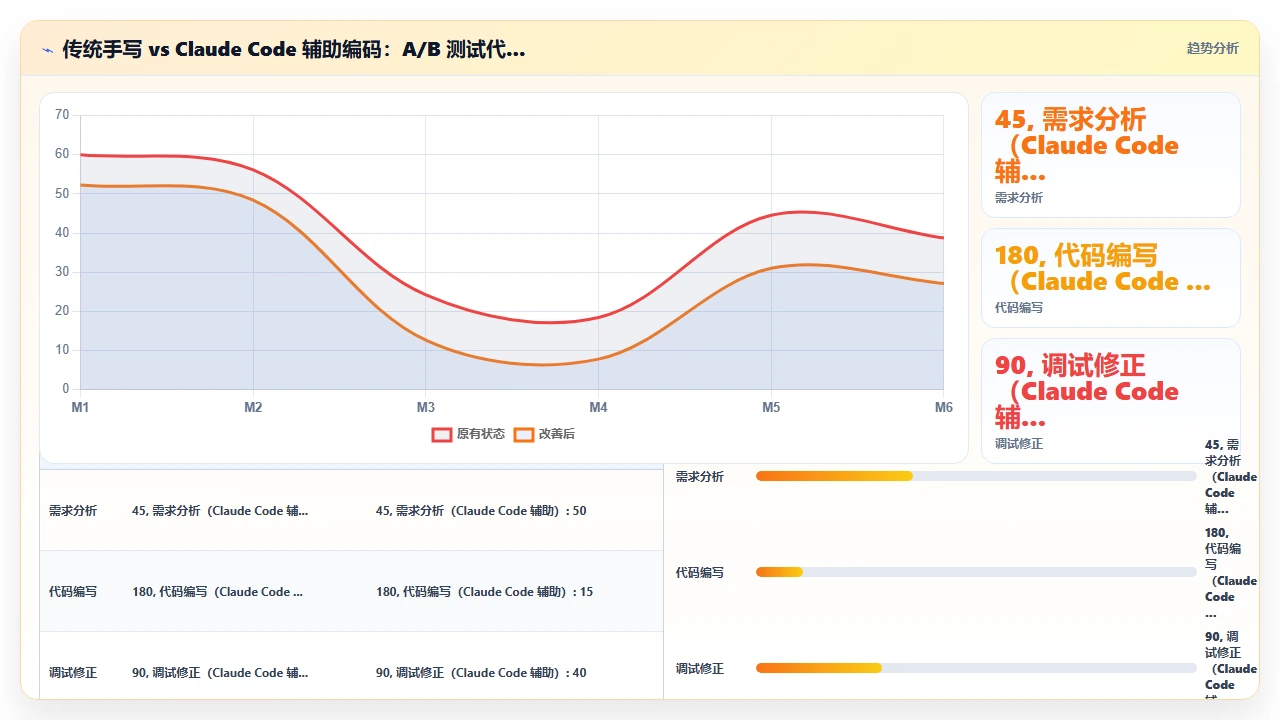Click the 代码编写 progress bar
This screenshot has width=1280, height=720.
[976, 572]
